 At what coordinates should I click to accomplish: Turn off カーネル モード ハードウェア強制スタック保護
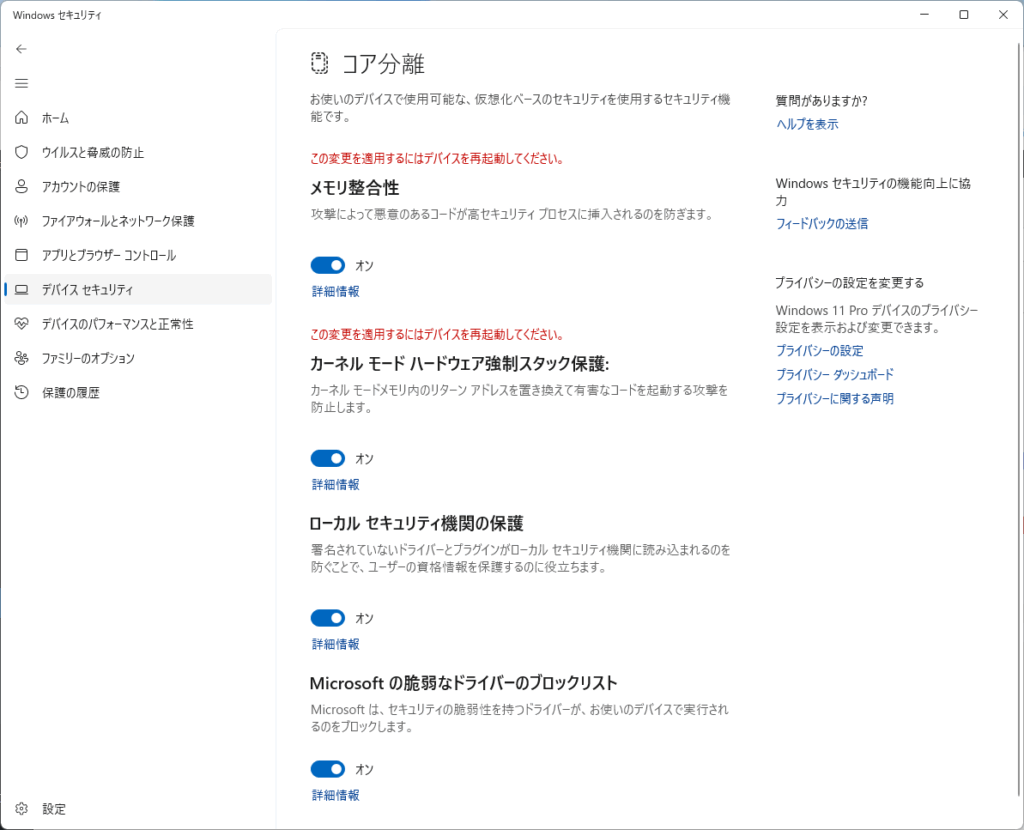pos(327,458)
